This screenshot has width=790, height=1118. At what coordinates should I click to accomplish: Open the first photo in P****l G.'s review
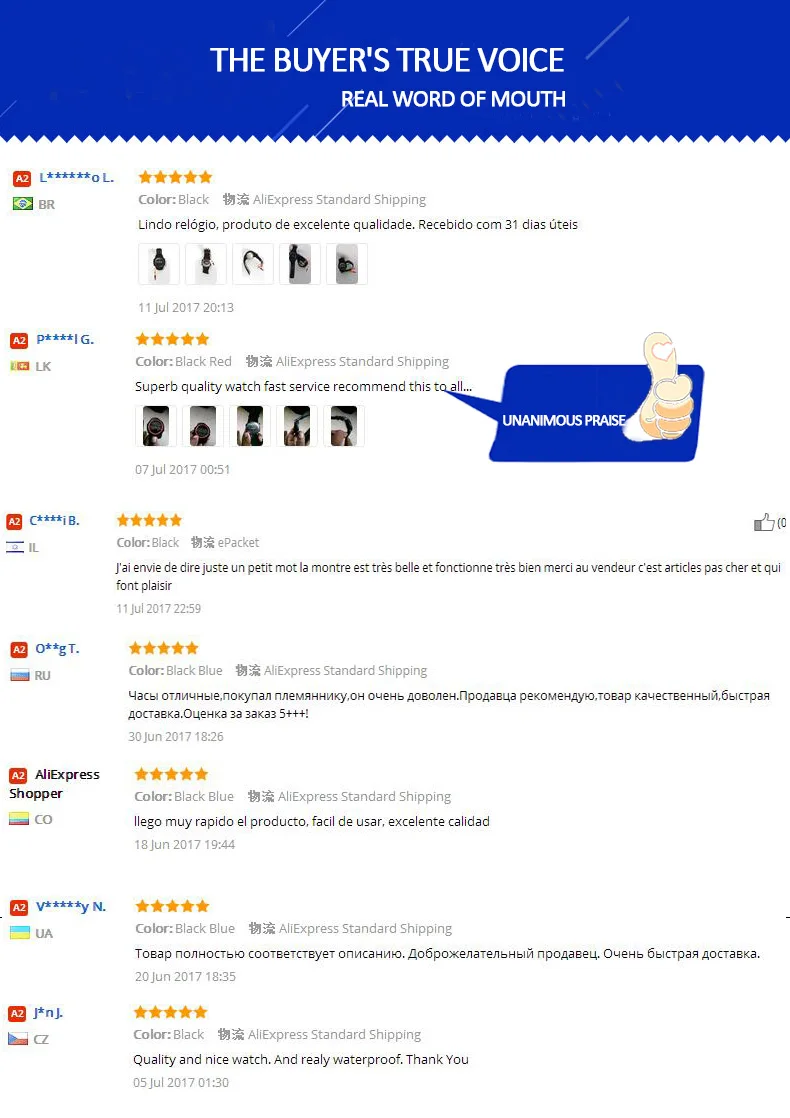pos(155,426)
